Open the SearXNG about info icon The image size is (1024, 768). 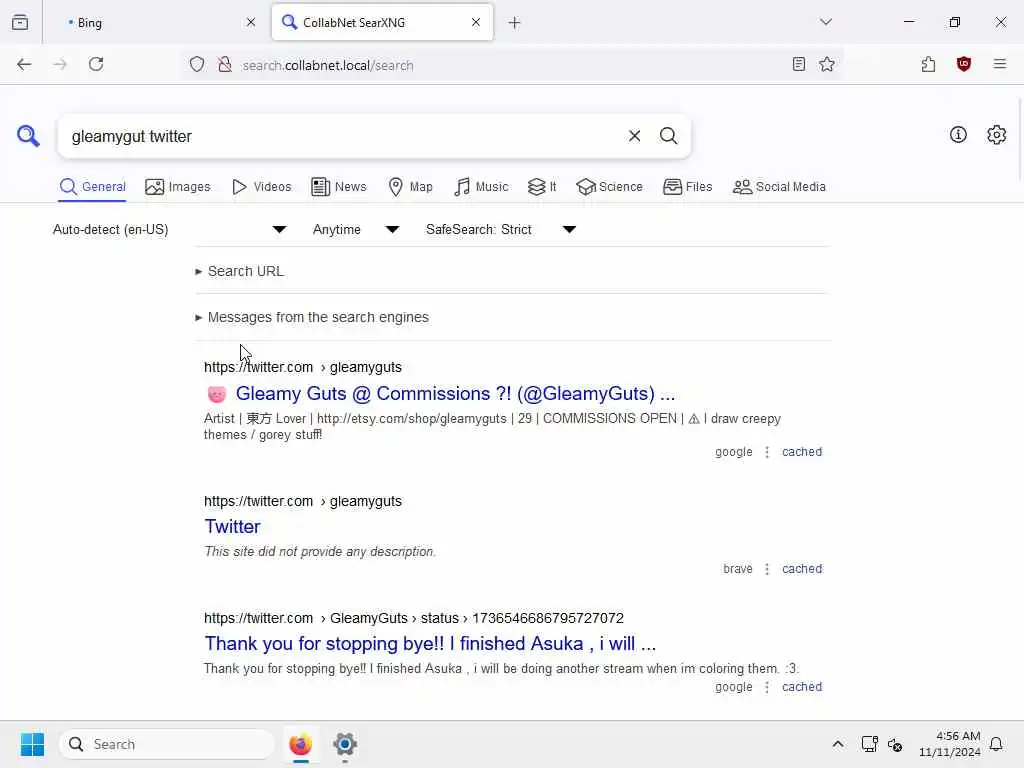click(958, 135)
